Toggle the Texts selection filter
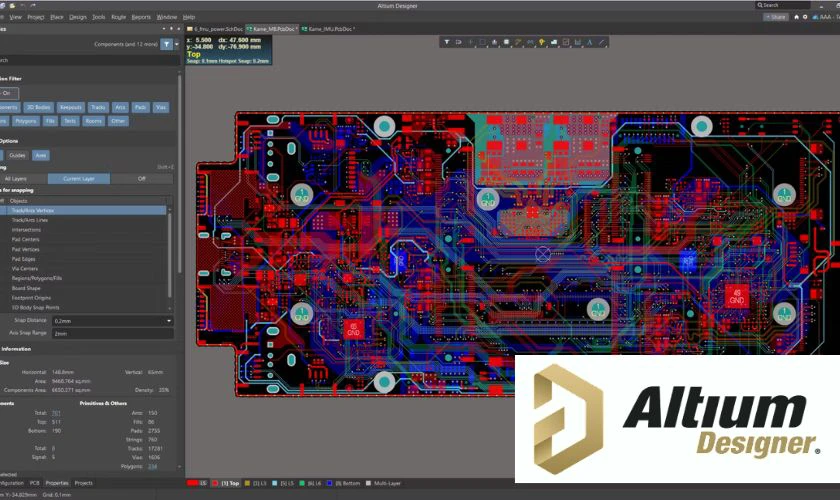 (x=70, y=121)
